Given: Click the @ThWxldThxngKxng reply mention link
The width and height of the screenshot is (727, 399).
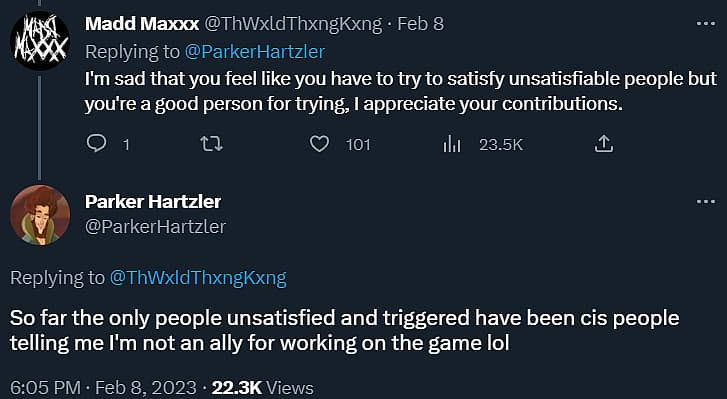Looking at the screenshot, I should pos(198,278).
